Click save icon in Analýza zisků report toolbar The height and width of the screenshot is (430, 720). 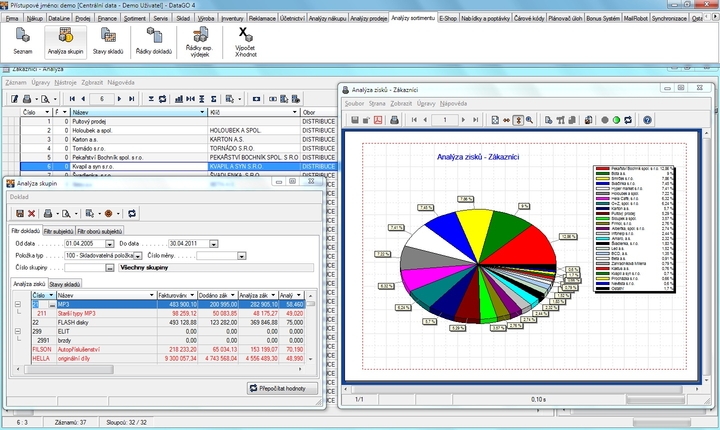[355, 120]
